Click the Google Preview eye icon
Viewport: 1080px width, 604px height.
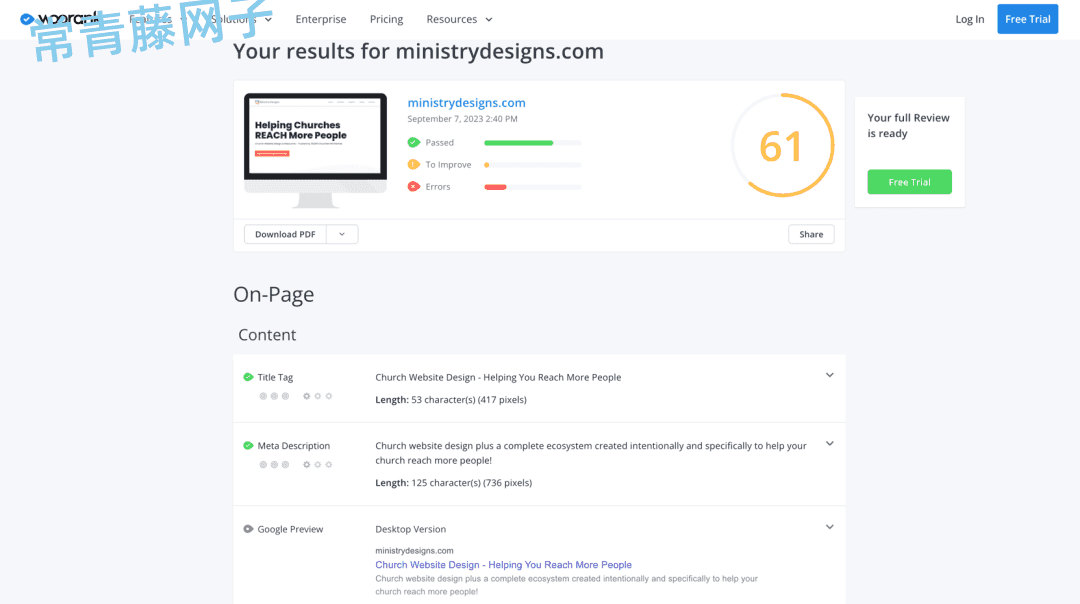pos(248,529)
